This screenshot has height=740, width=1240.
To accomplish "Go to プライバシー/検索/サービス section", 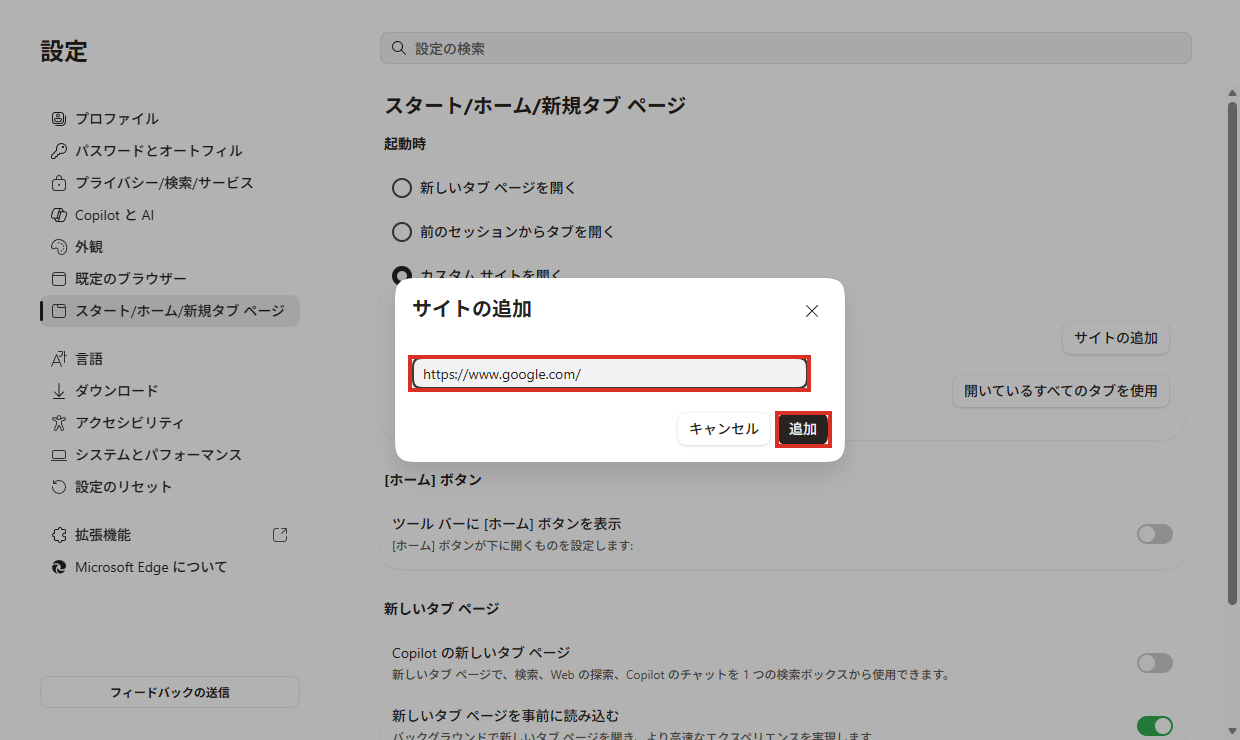I will point(170,182).
